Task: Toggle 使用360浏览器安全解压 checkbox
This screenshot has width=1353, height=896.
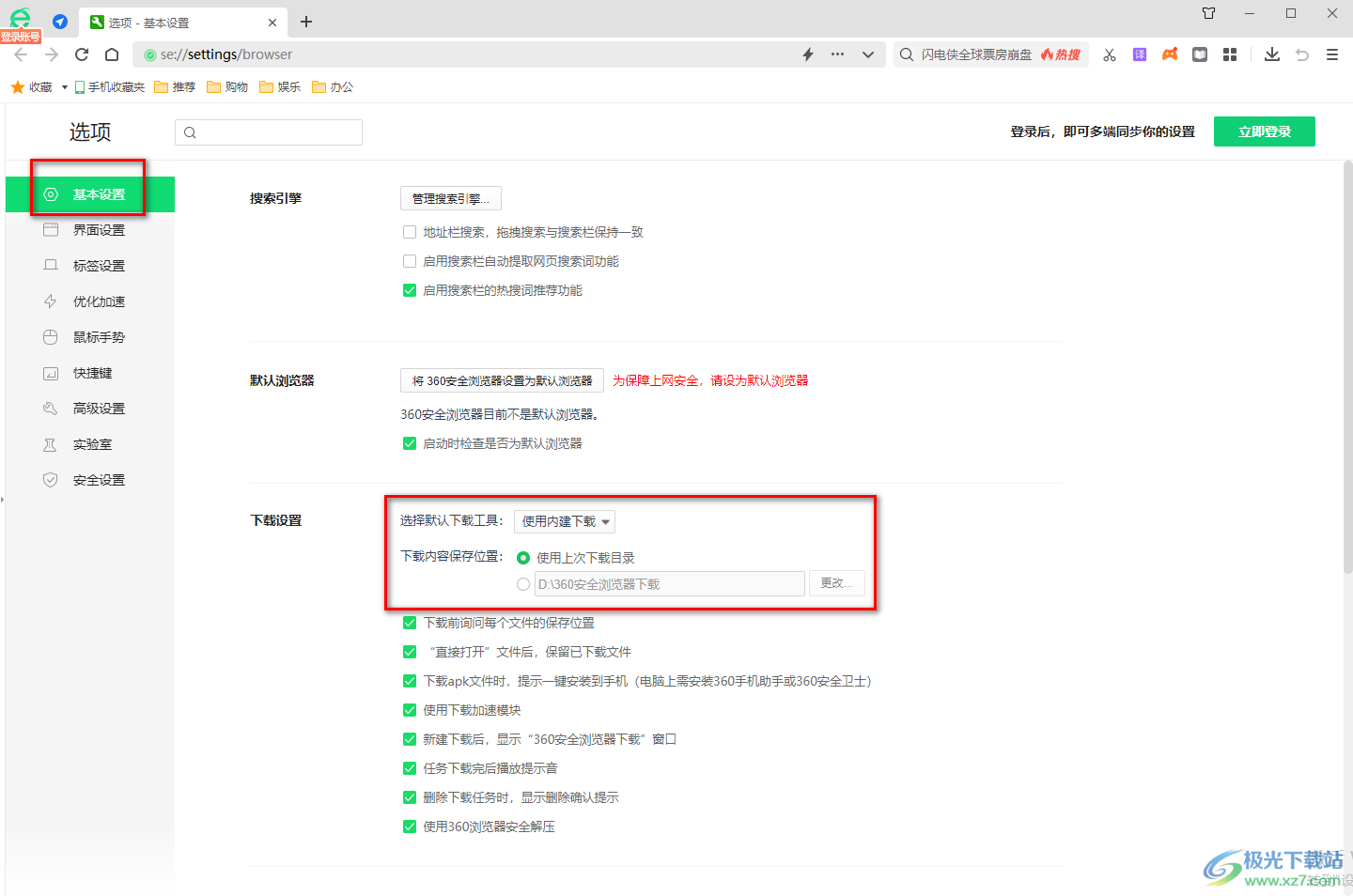Action: pos(410,826)
